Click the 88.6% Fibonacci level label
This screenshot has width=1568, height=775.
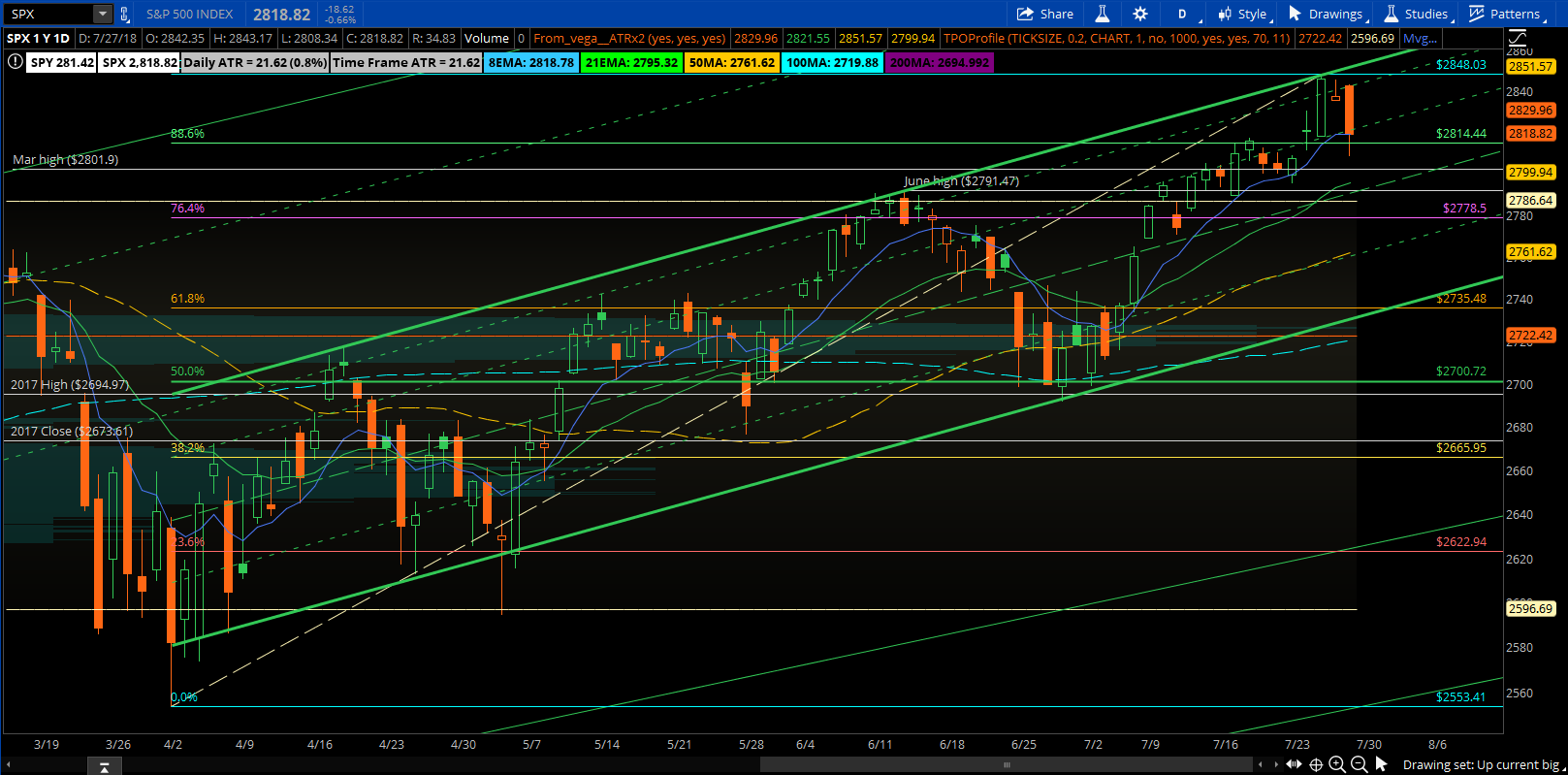(188, 134)
